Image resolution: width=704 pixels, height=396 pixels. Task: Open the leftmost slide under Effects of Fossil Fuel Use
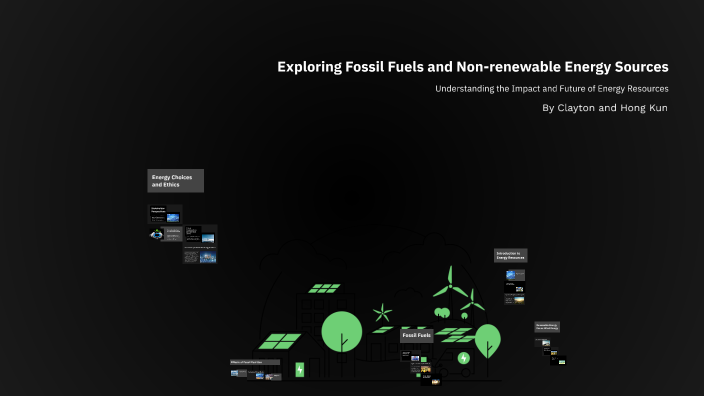239,373
